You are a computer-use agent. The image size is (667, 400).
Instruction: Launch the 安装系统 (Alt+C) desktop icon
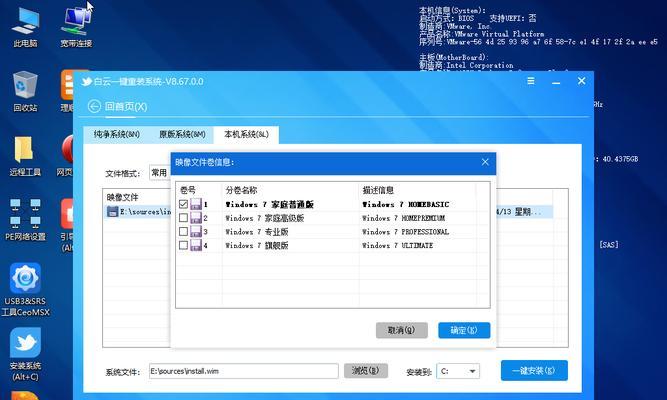26,354
